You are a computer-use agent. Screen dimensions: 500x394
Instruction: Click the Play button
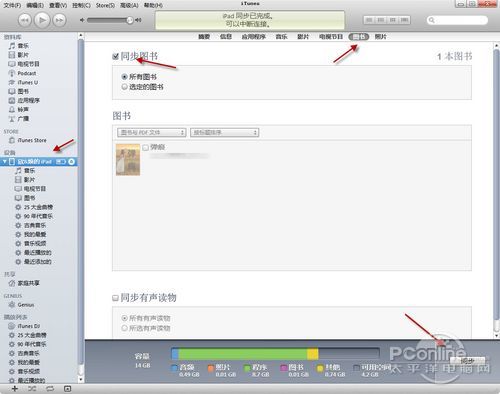coord(42,20)
